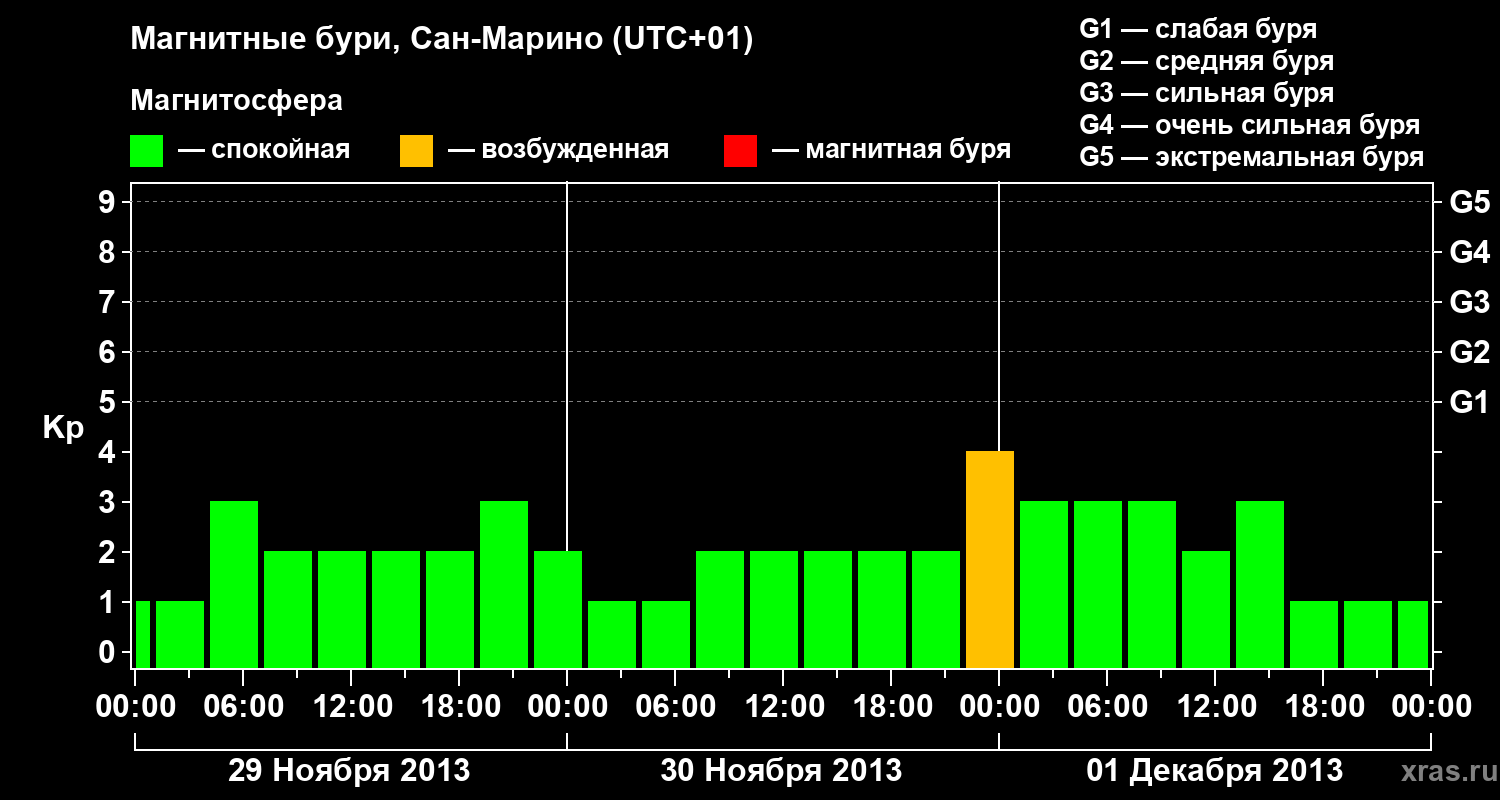
Task: Click the 18:00 time label under 29 November
Action: coord(459,706)
